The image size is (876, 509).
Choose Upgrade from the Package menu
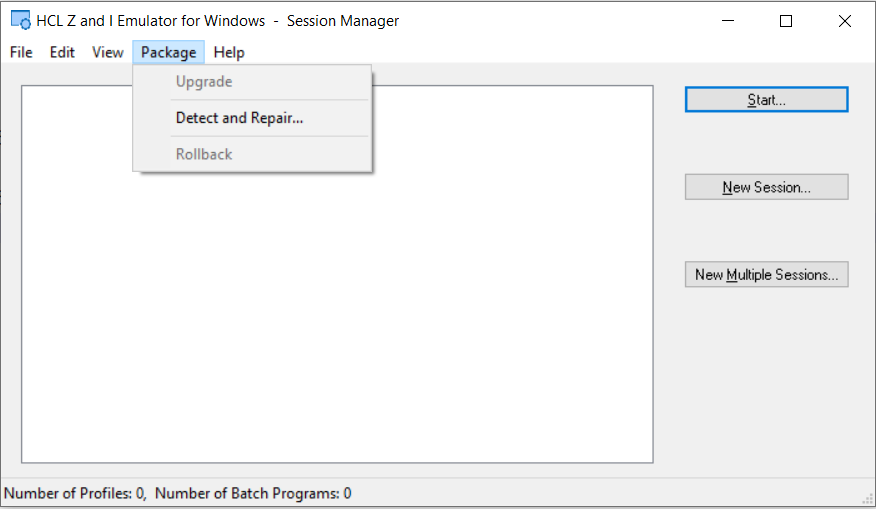(204, 82)
